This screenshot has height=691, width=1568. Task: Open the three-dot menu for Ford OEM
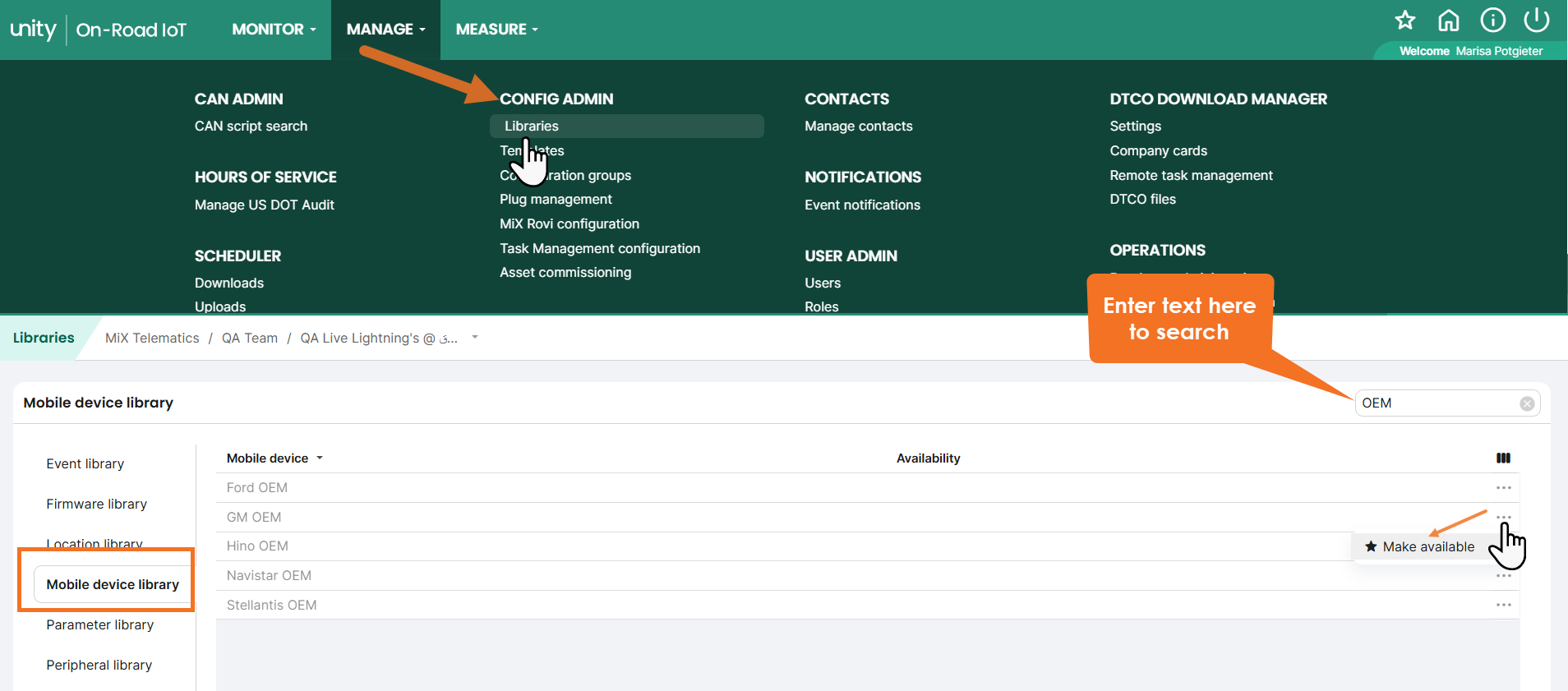(1504, 488)
